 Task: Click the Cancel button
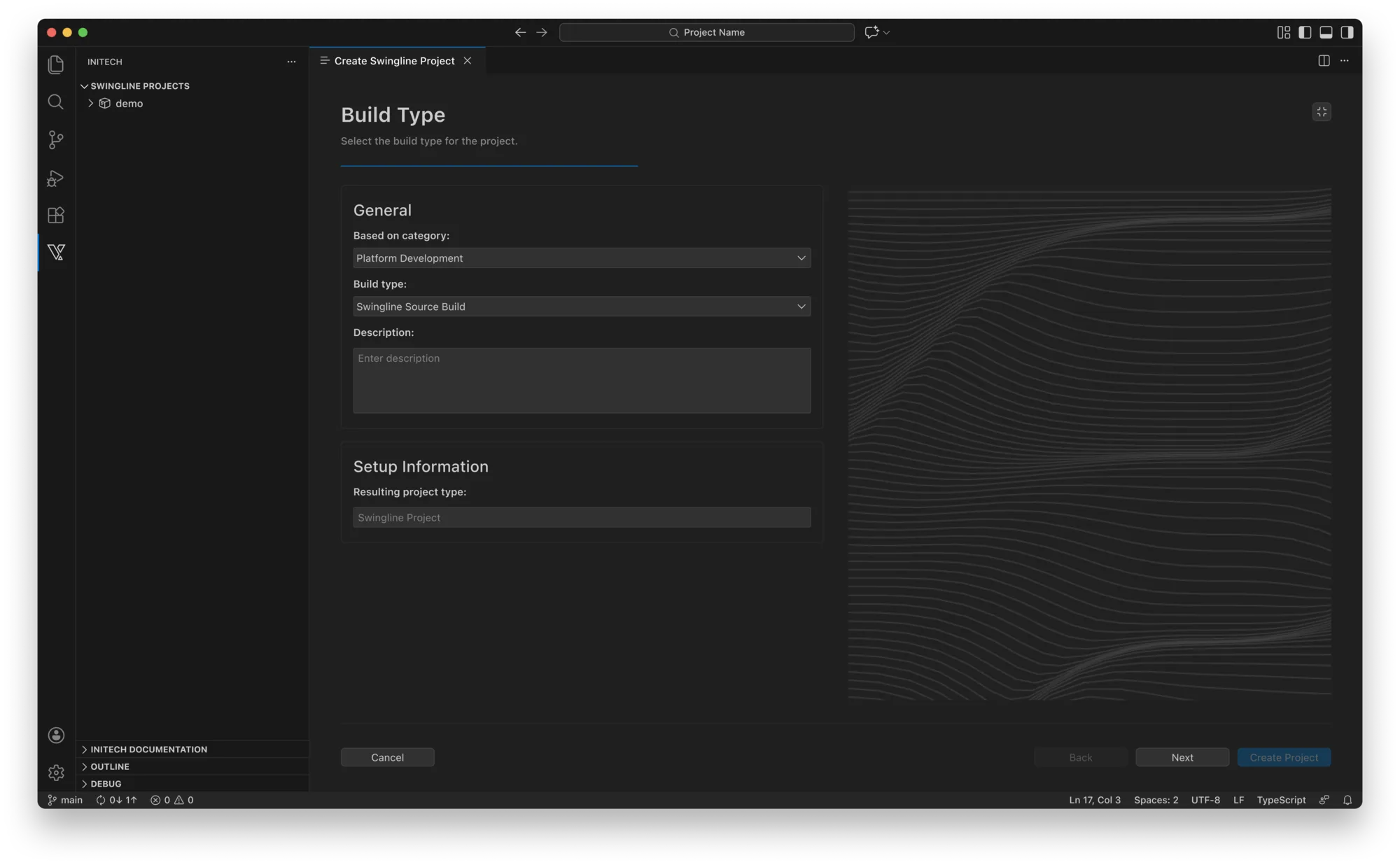(x=387, y=757)
